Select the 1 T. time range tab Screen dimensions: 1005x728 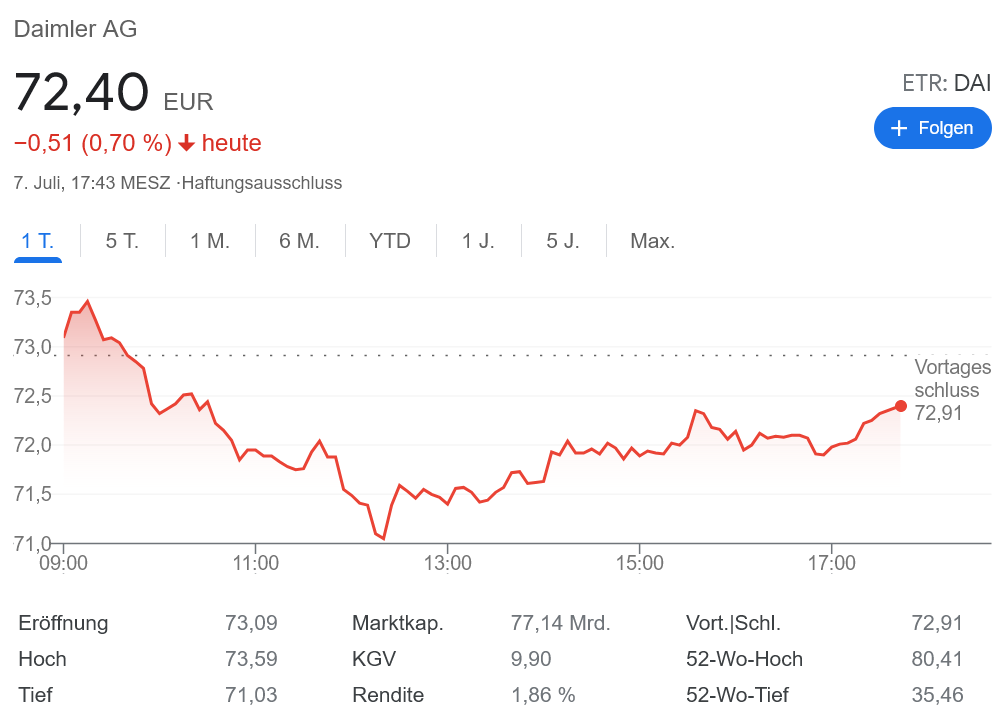(38, 241)
